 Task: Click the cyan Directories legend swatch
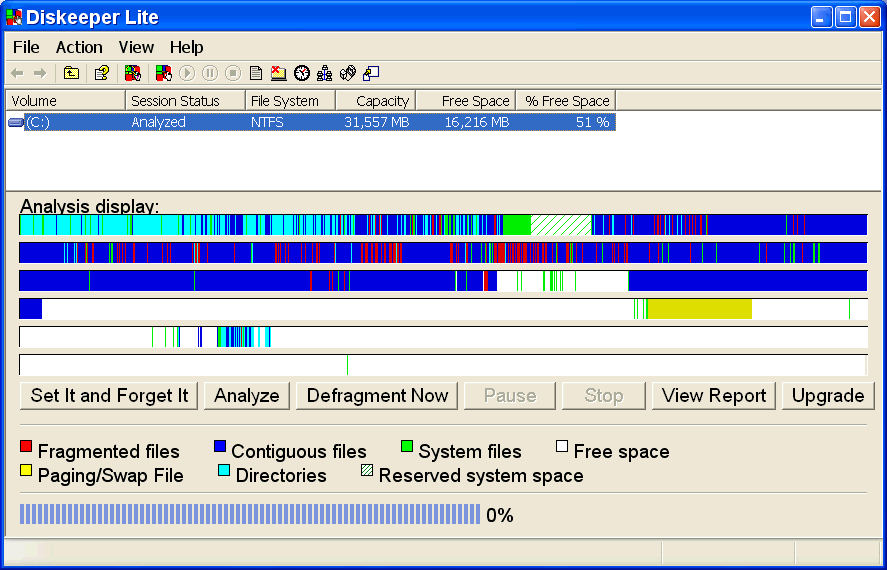(224, 470)
